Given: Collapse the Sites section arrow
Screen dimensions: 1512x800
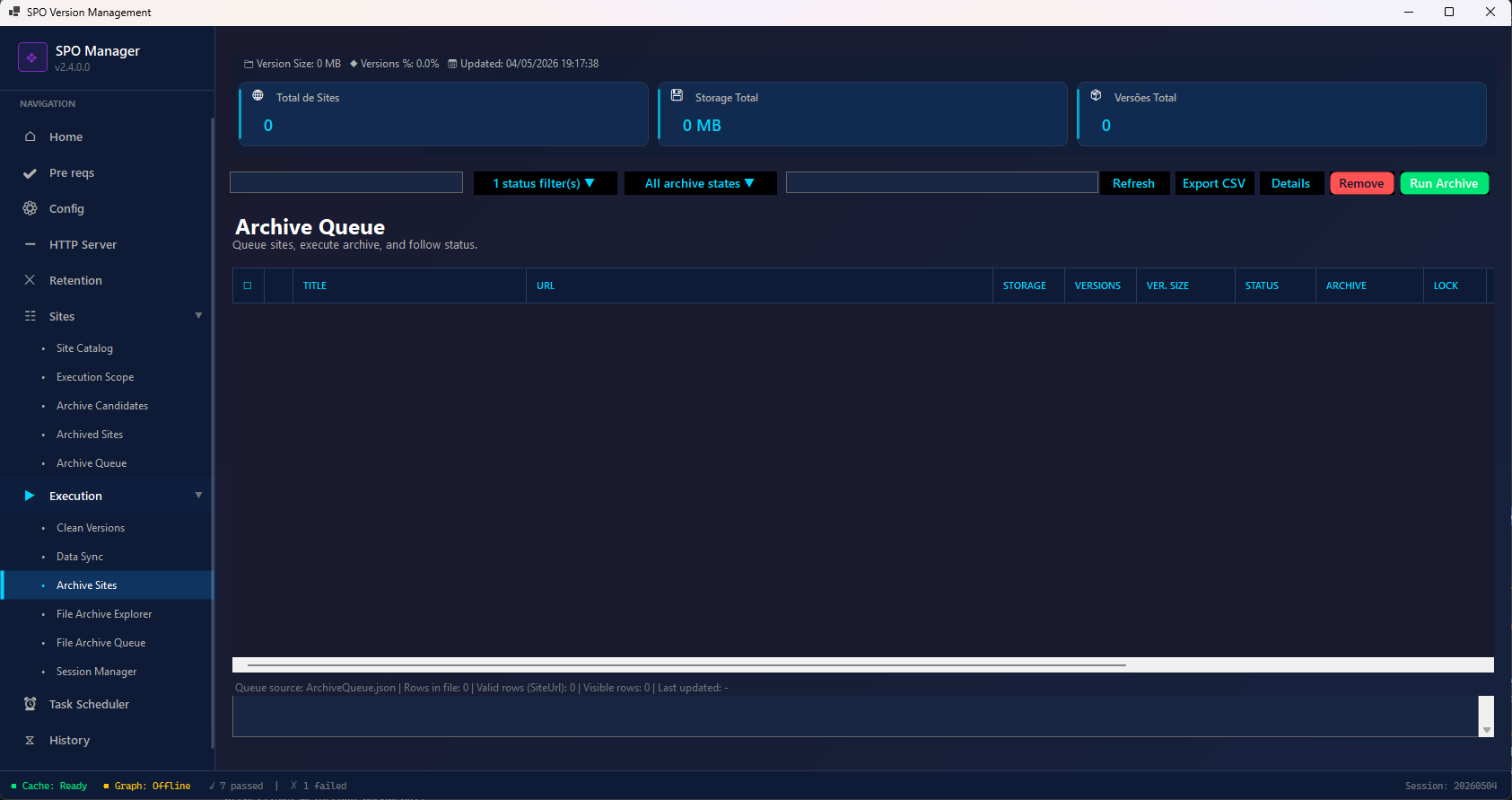Looking at the screenshot, I should click(x=198, y=315).
